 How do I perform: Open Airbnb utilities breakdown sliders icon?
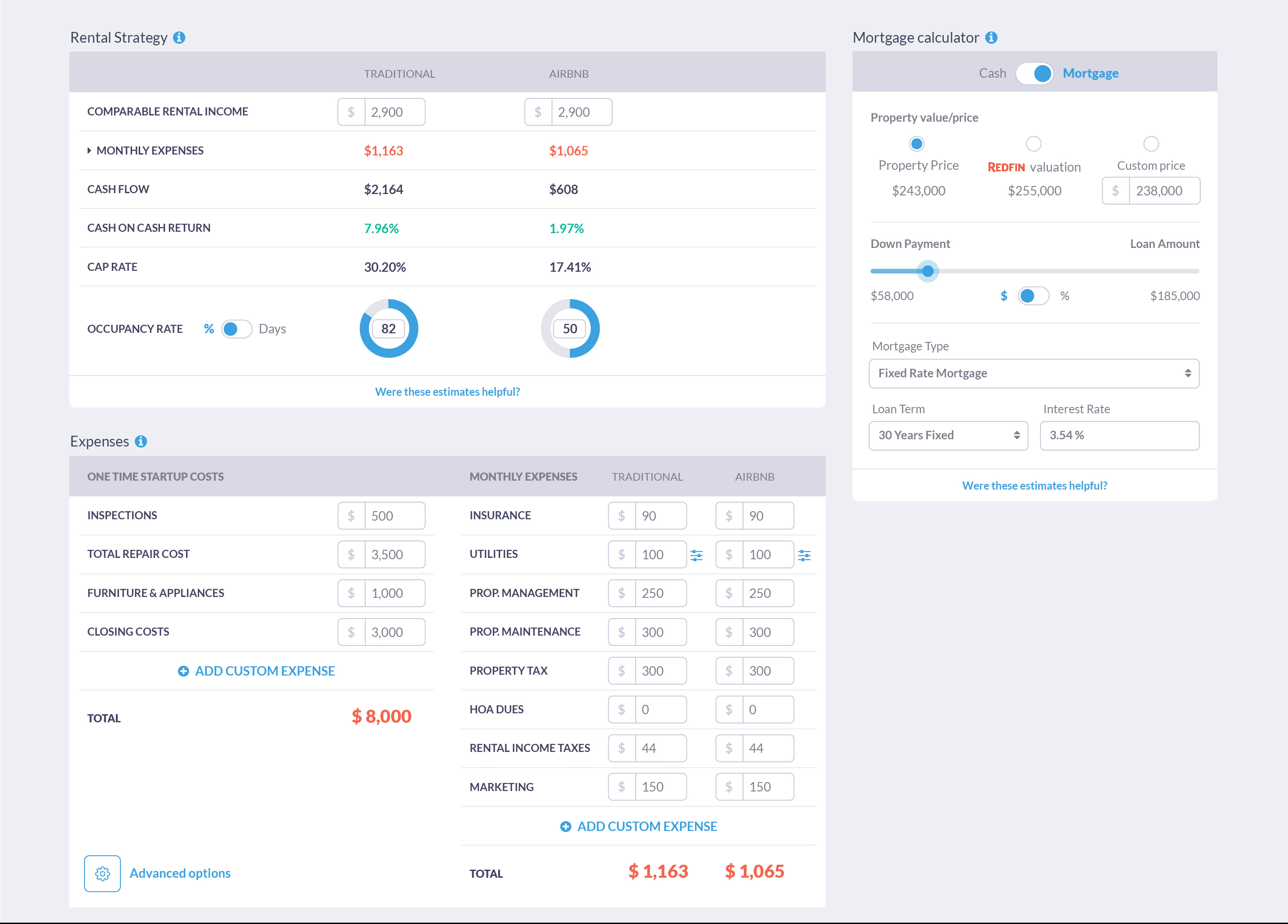(x=804, y=555)
